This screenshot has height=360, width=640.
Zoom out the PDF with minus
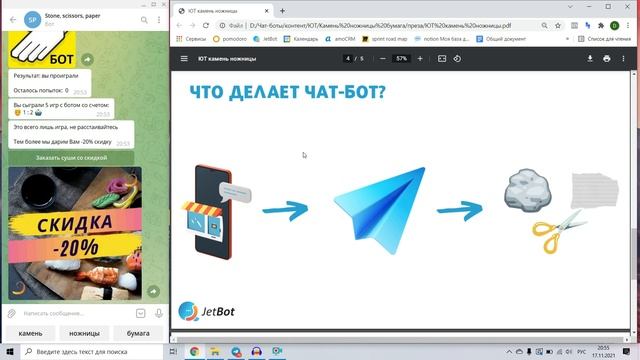tap(382, 59)
